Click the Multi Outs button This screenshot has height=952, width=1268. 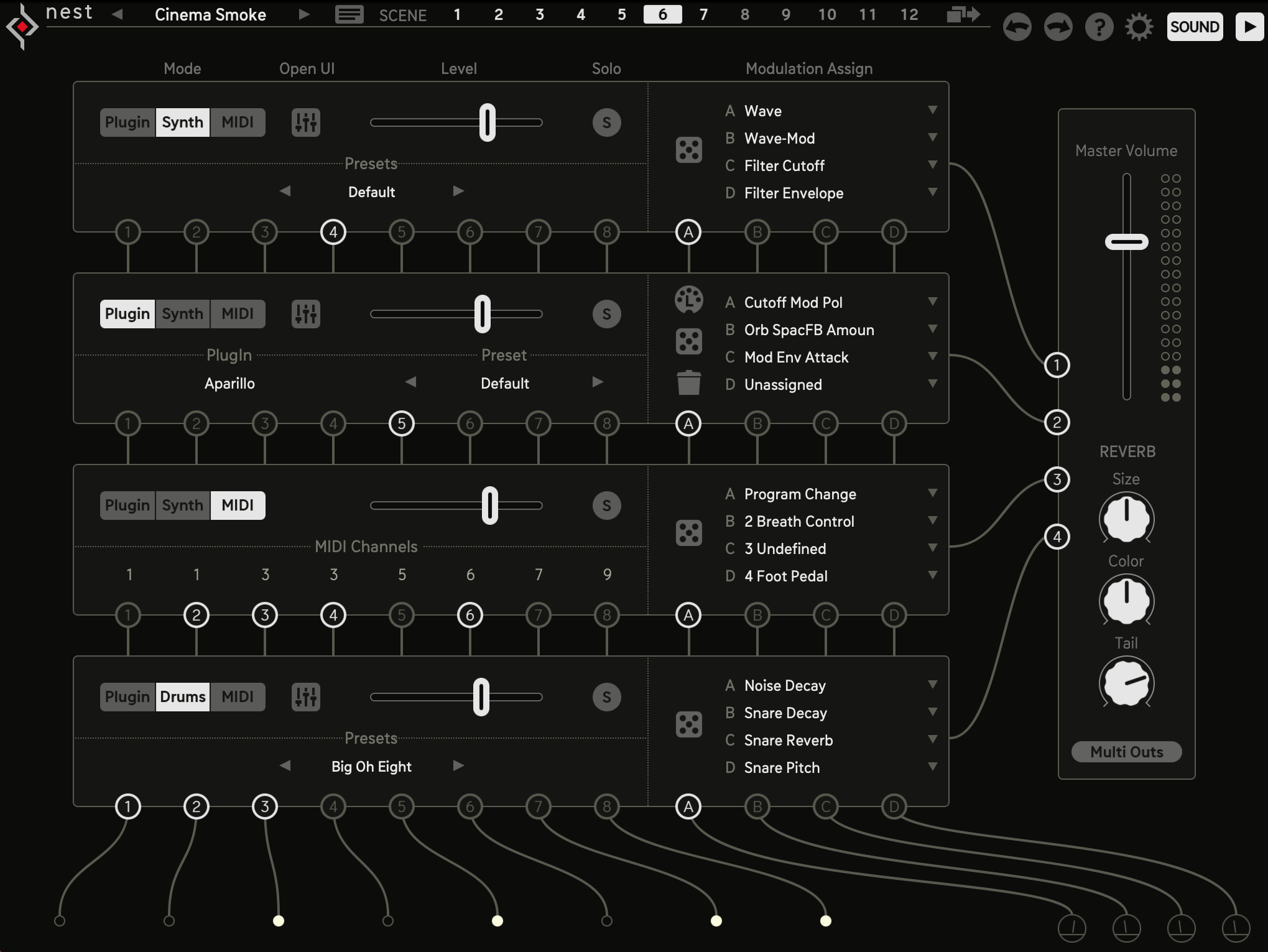click(1126, 752)
